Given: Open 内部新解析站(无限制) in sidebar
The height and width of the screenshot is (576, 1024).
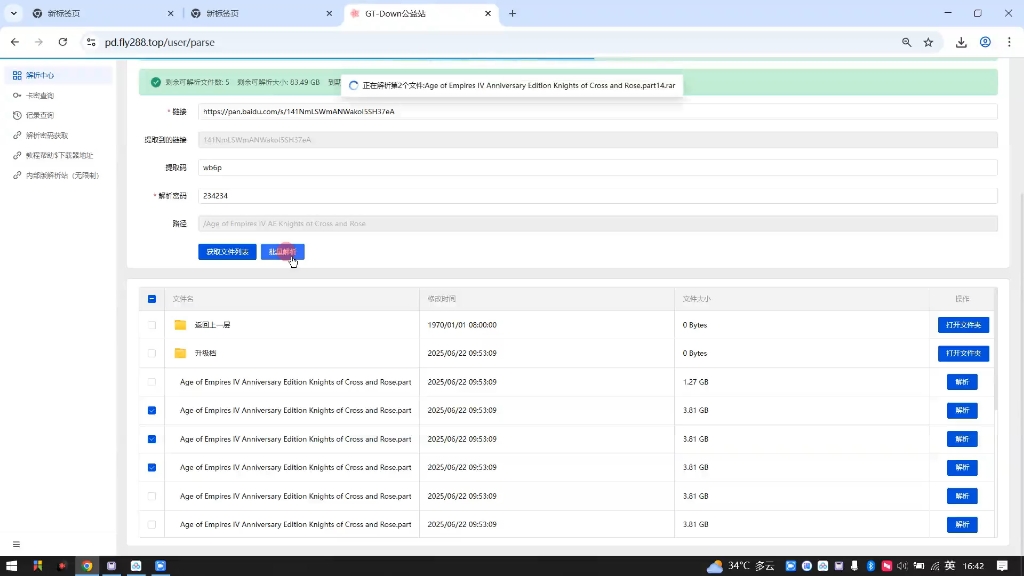Looking at the screenshot, I should point(63,175).
